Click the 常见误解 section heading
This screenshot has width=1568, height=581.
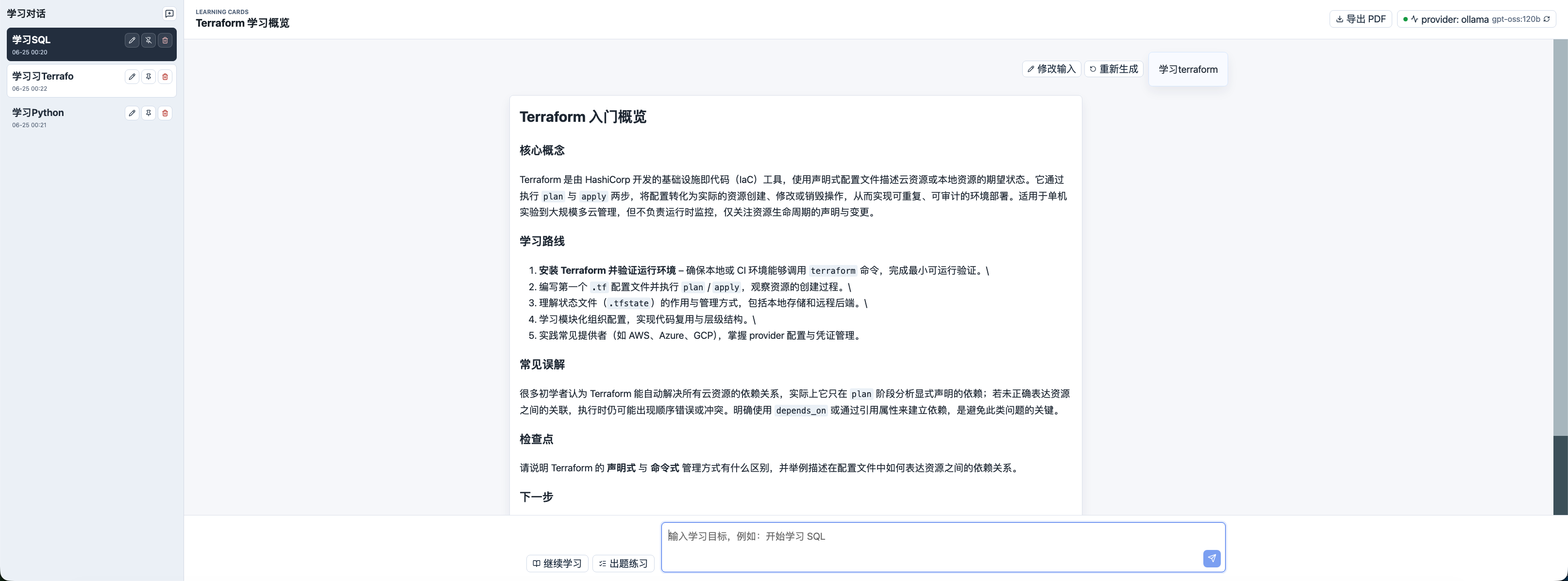542,365
